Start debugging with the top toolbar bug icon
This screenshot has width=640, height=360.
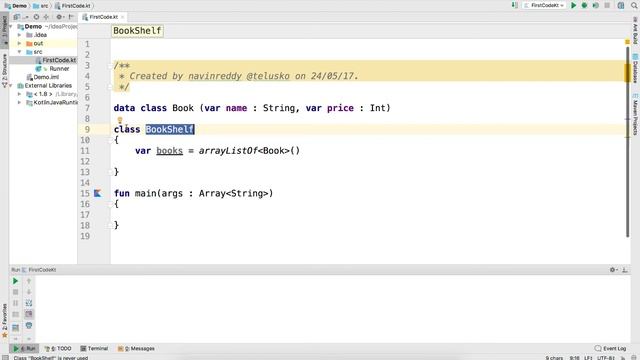coord(584,5)
